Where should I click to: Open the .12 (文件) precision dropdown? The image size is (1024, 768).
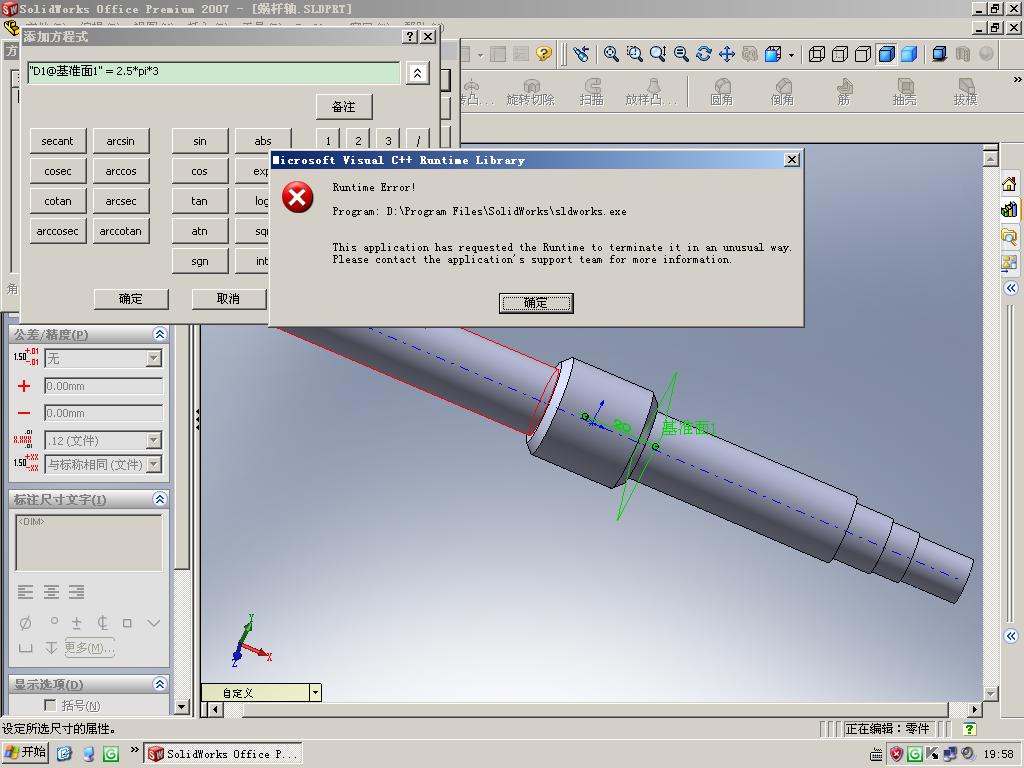pos(153,440)
